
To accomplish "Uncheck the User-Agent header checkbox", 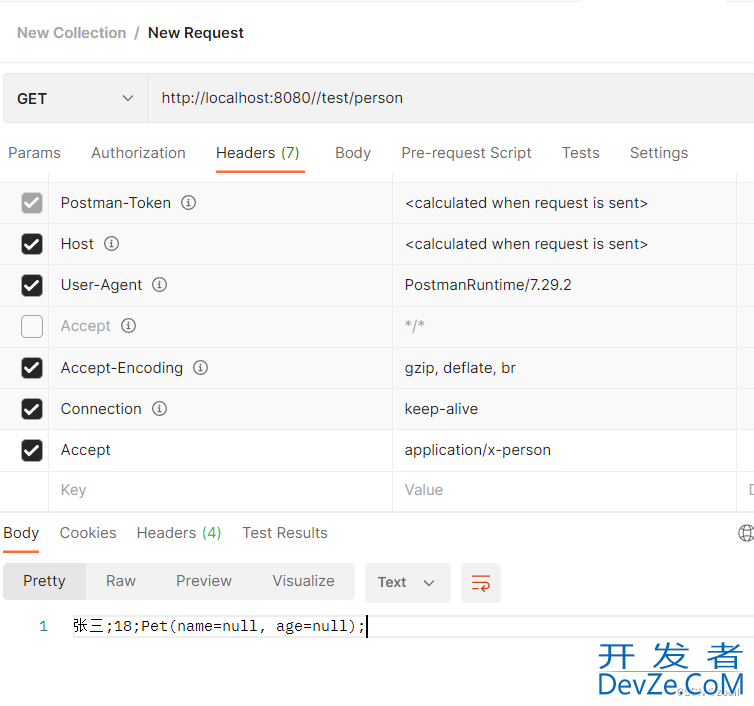I will coord(32,285).
